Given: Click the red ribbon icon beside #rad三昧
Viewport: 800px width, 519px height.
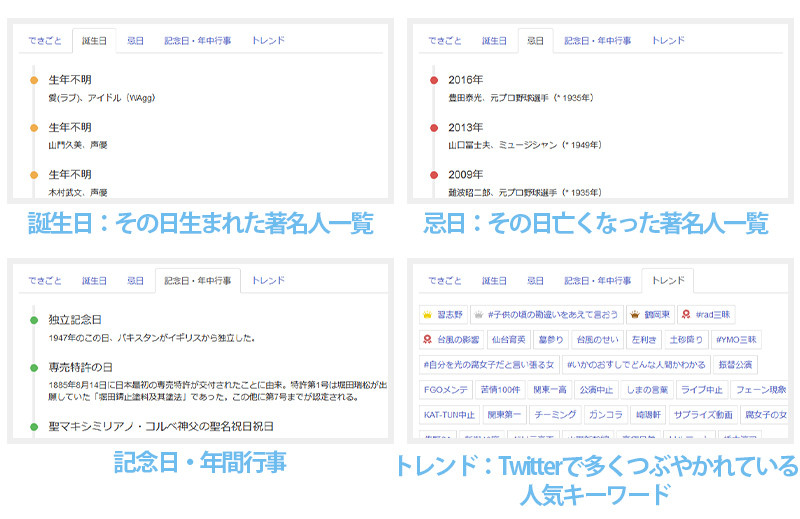Looking at the screenshot, I should 686,314.
